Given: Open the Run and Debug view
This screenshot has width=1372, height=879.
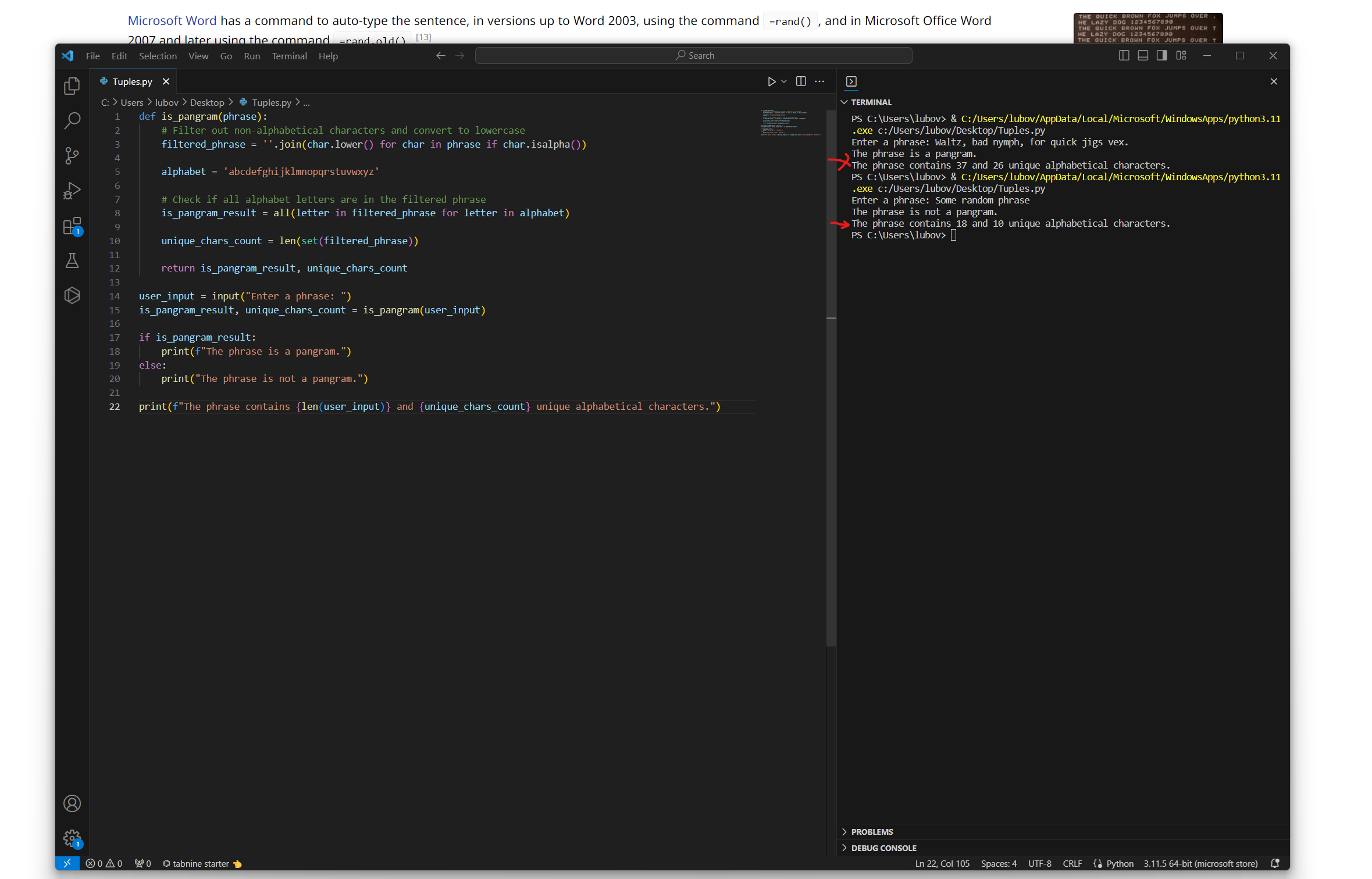Looking at the screenshot, I should click(x=72, y=191).
